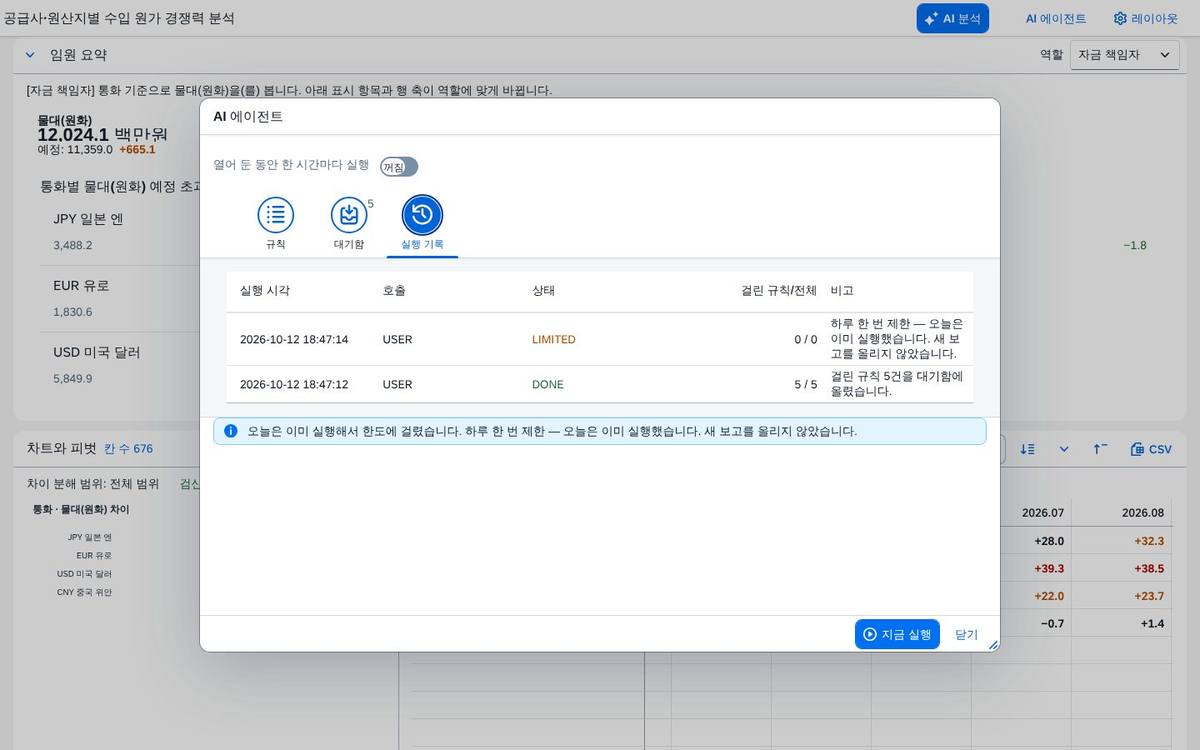This screenshot has width=1200, height=750.
Task: Click the up-arrow collapse icon in chart toolbar
Action: (x=1100, y=449)
